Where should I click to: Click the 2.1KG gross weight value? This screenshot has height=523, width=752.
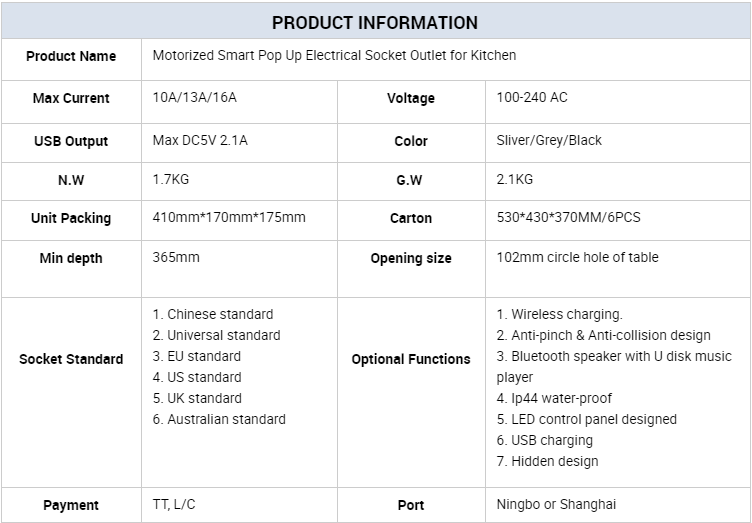pos(515,180)
